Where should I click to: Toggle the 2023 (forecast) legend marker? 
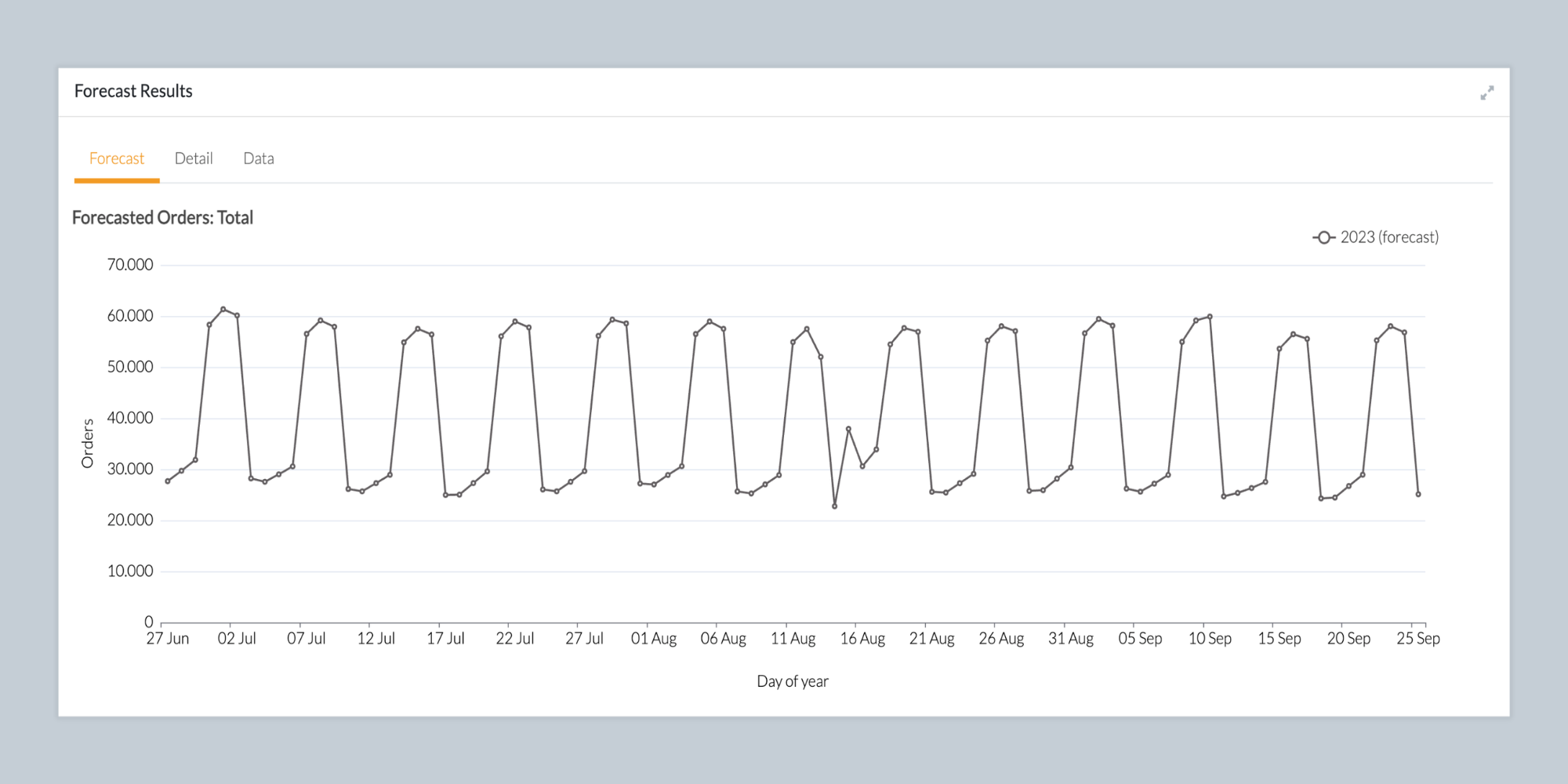[1323, 238]
